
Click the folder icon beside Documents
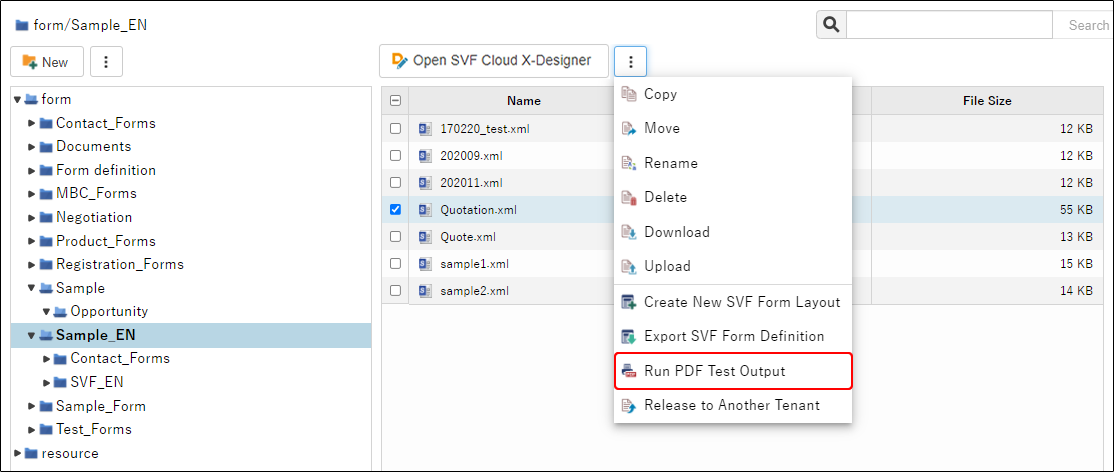pos(46,147)
